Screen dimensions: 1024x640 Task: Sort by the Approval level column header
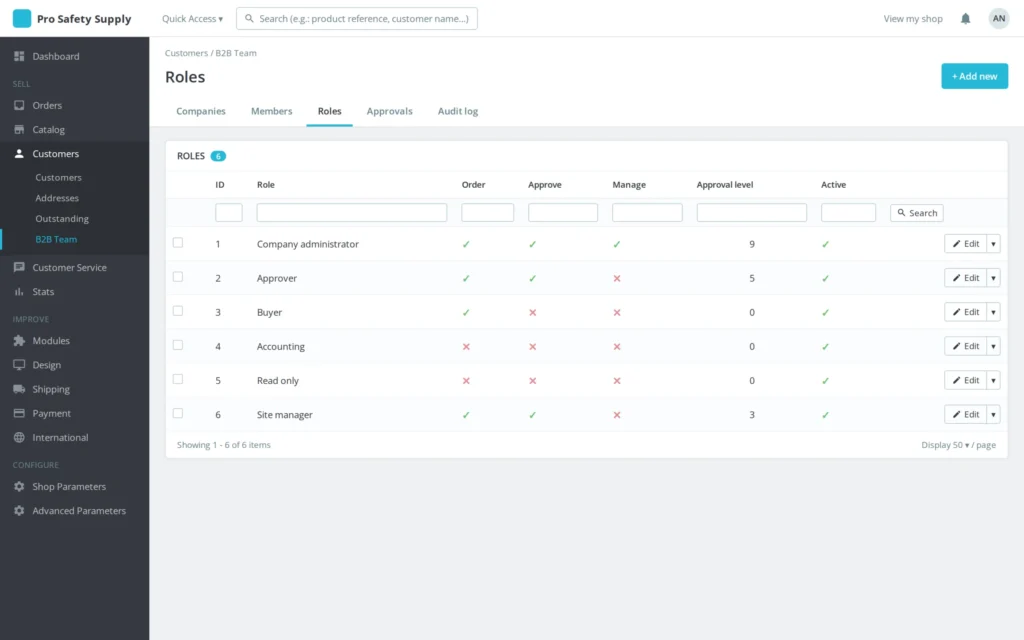click(x=724, y=185)
